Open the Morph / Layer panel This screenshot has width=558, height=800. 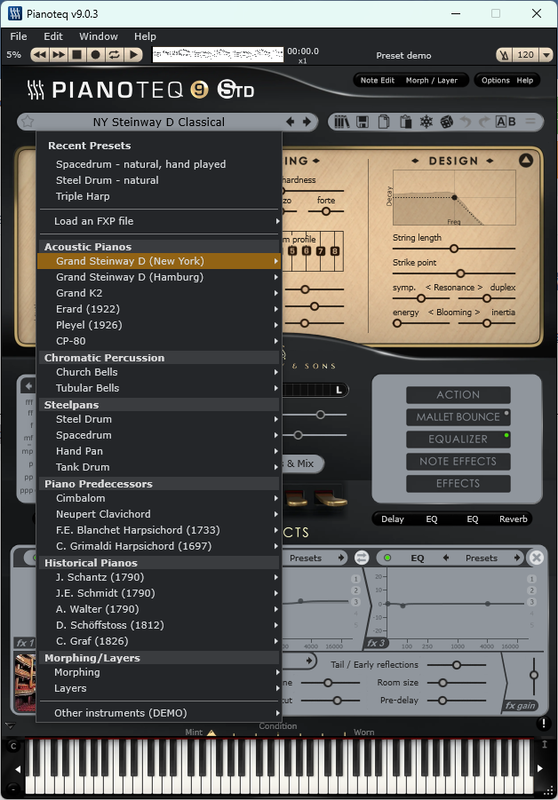(x=432, y=80)
